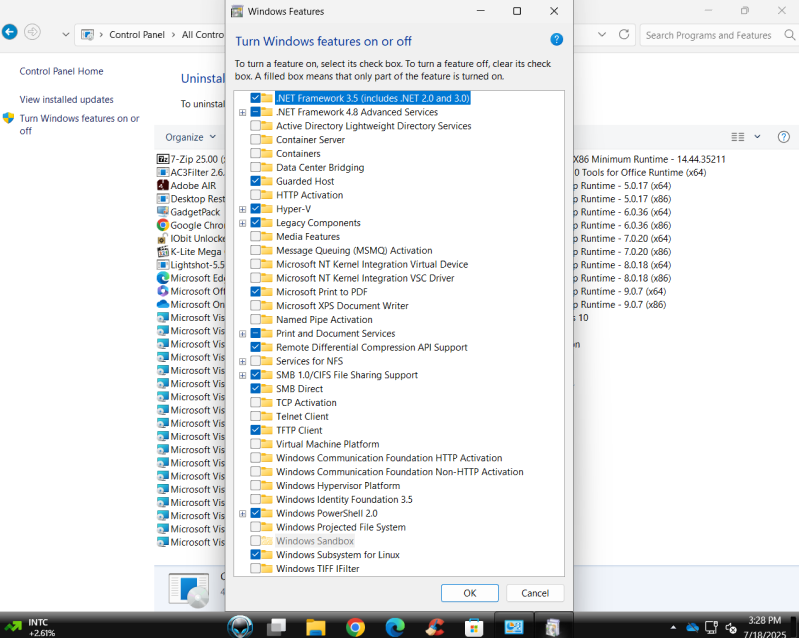799x638 pixels.
Task: Open recent locations dropdown beside navigation arrows
Action: [x=65, y=35]
